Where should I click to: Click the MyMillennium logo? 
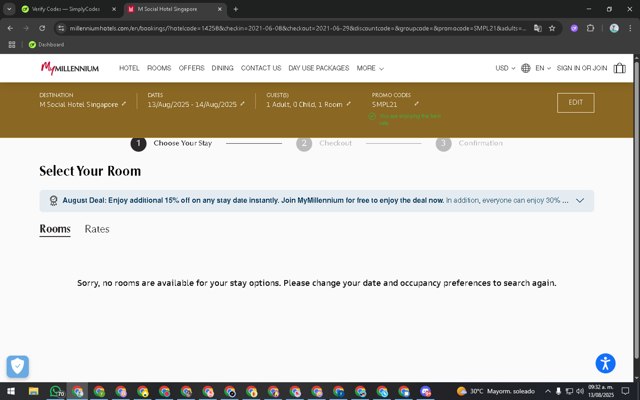tap(70, 68)
